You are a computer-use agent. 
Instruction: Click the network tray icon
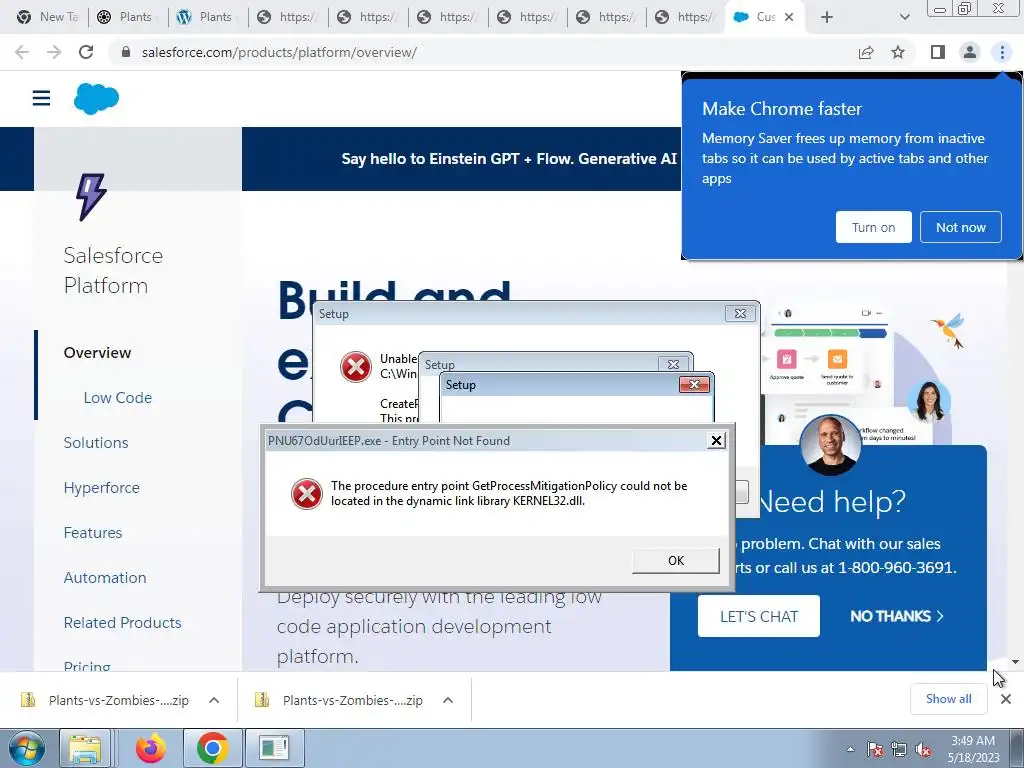[x=899, y=749]
